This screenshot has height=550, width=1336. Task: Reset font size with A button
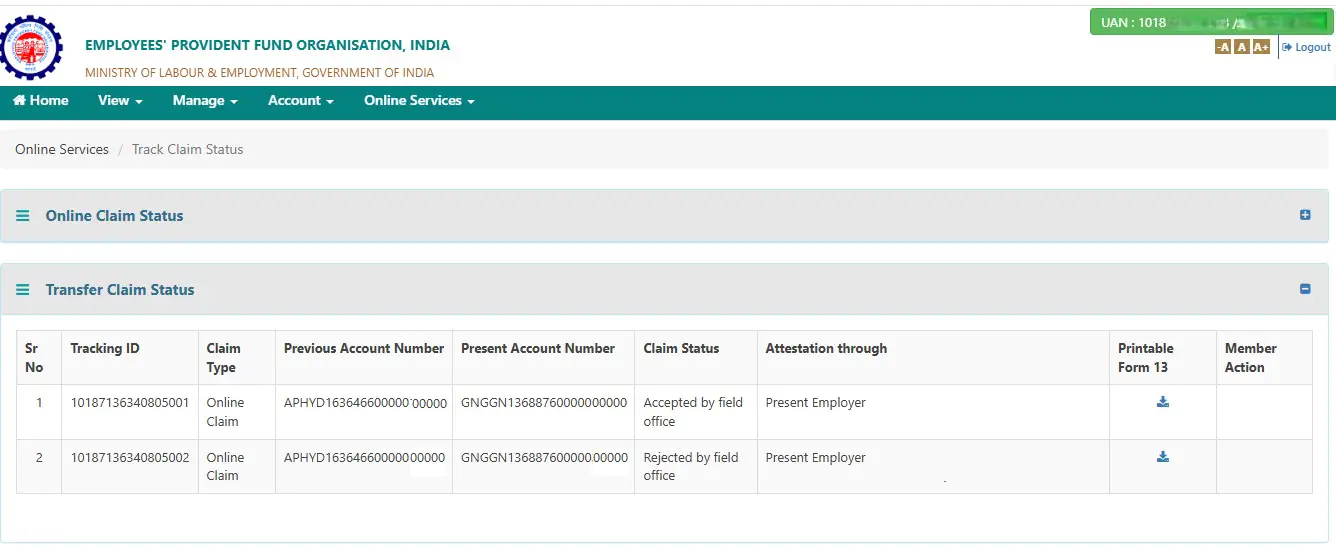[x=1241, y=47]
